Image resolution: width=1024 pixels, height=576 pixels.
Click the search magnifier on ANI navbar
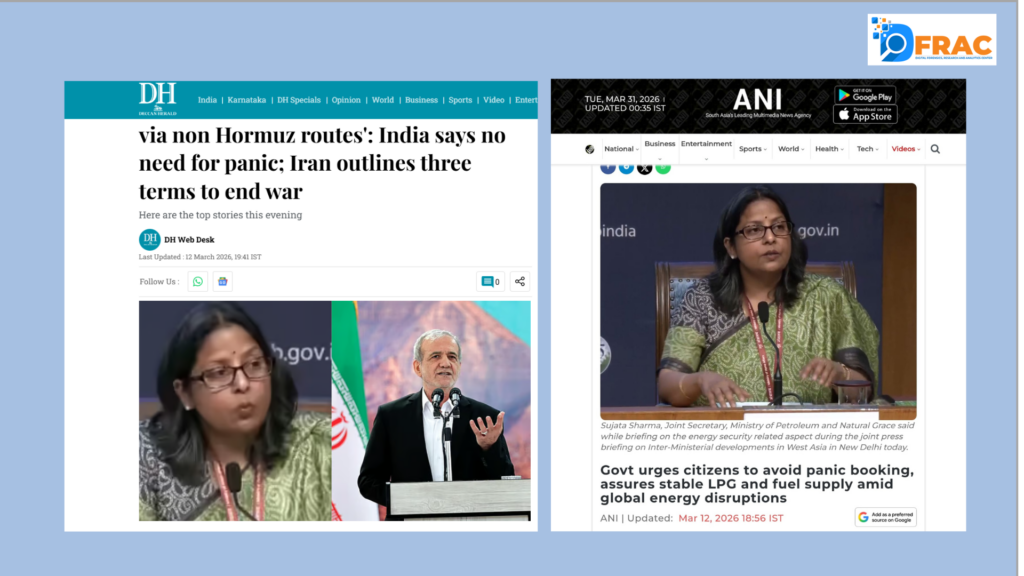tap(935, 149)
